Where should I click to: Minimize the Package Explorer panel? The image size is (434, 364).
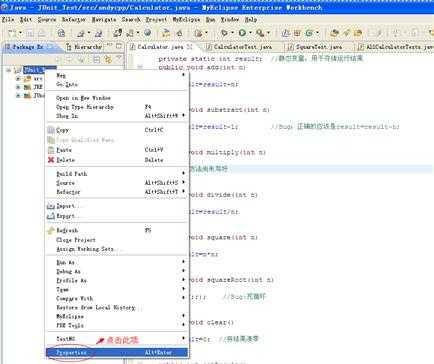110,46
